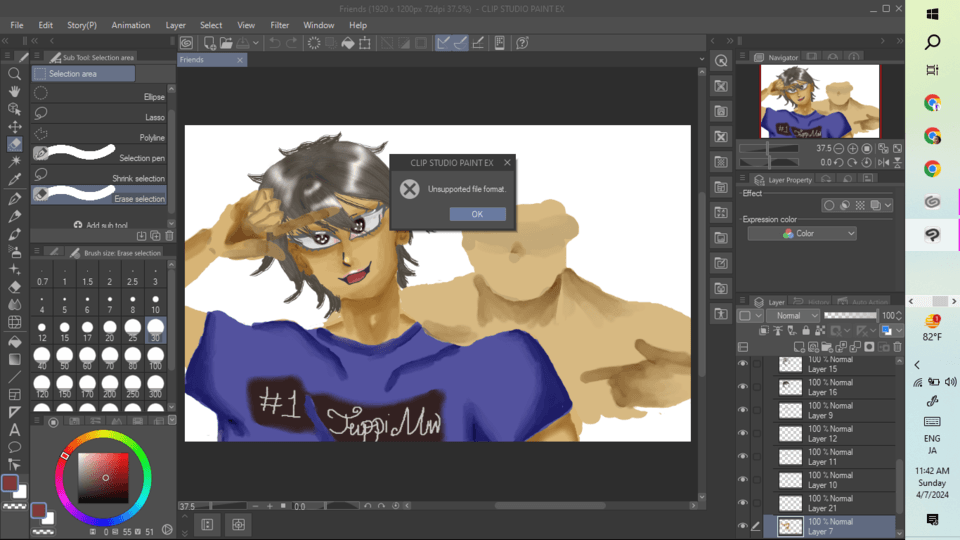Toggle Snap to Ruler in command bar
Screen dimensions: 960x540
tap(443, 43)
